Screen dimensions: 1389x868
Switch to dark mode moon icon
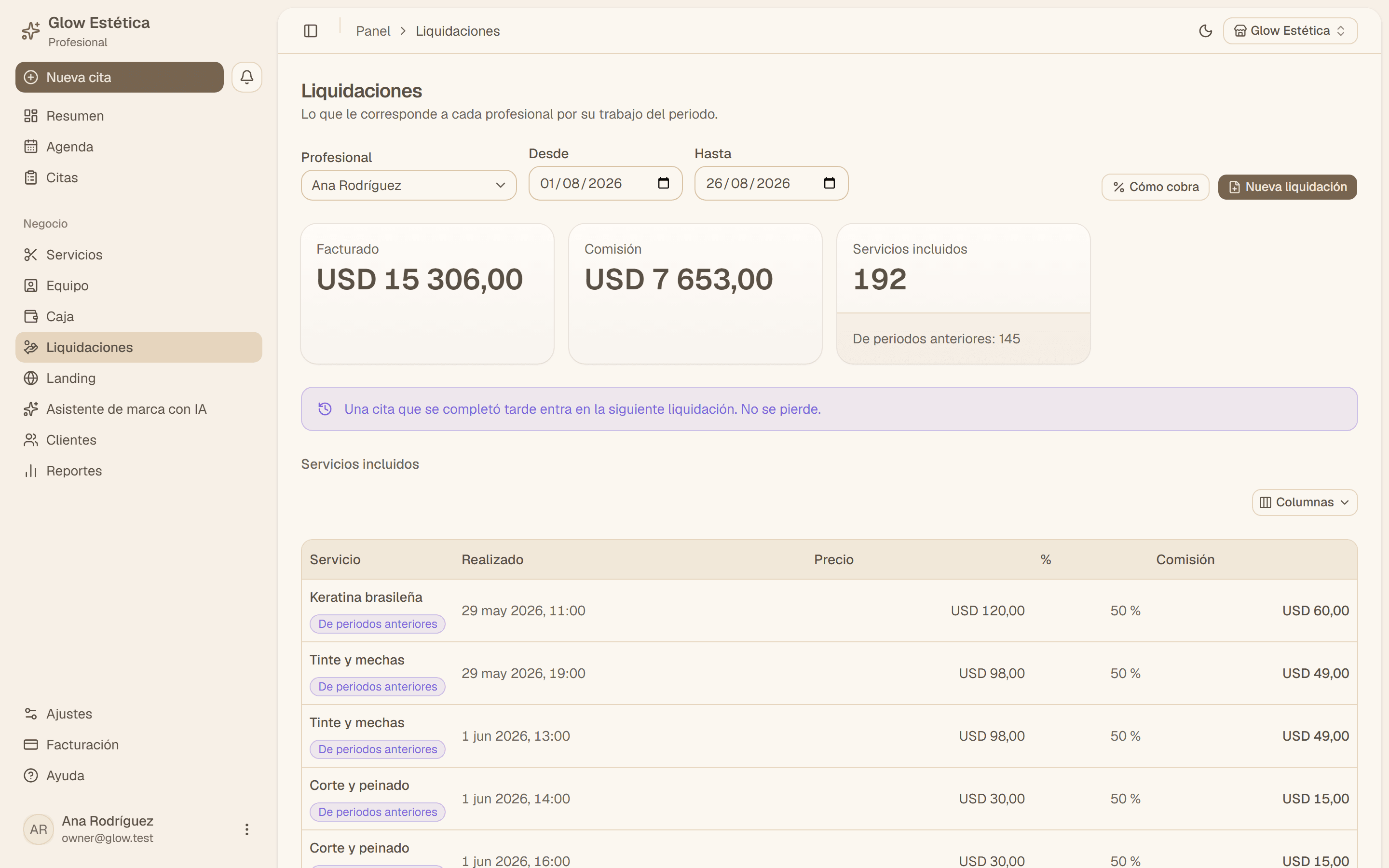[x=1205, y=31]
